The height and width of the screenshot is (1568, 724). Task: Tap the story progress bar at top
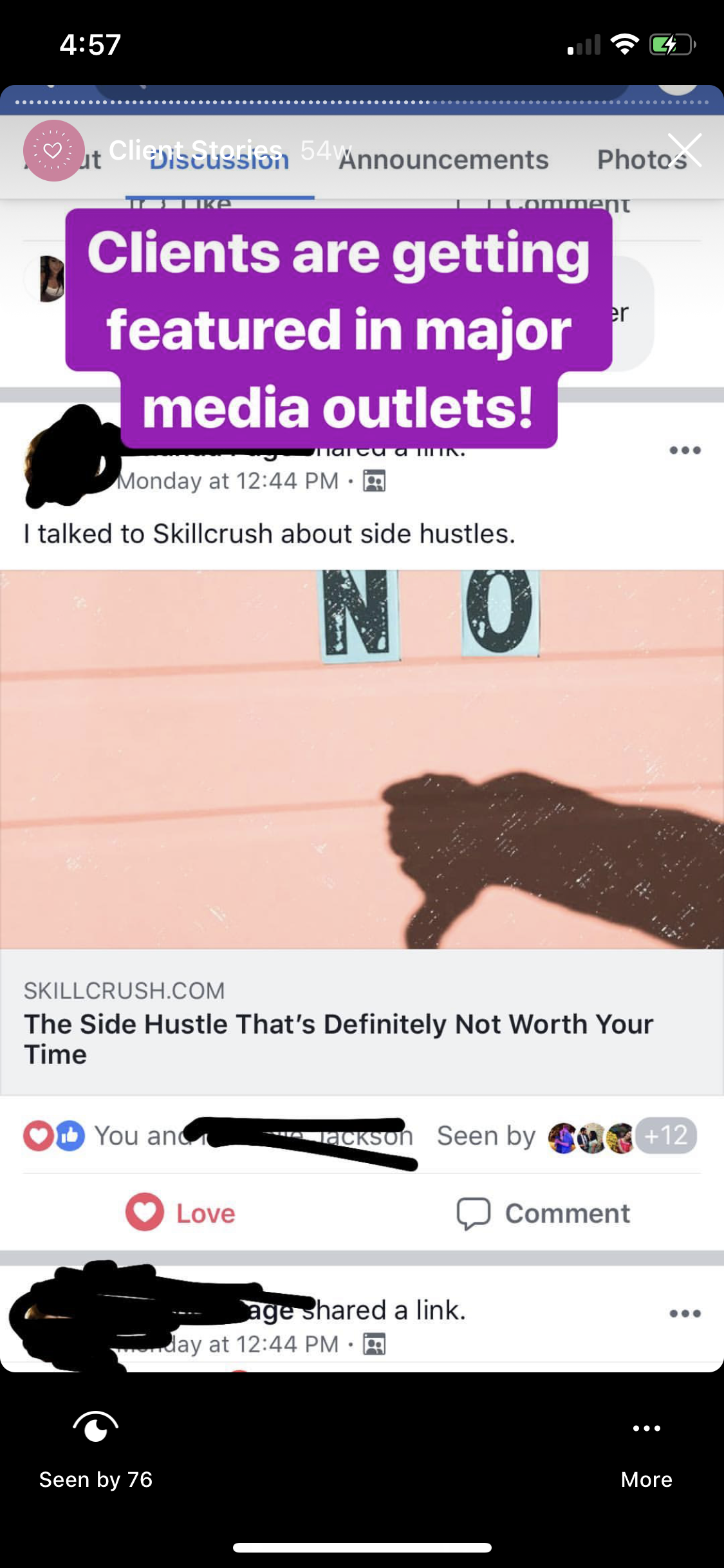point(362,102)
